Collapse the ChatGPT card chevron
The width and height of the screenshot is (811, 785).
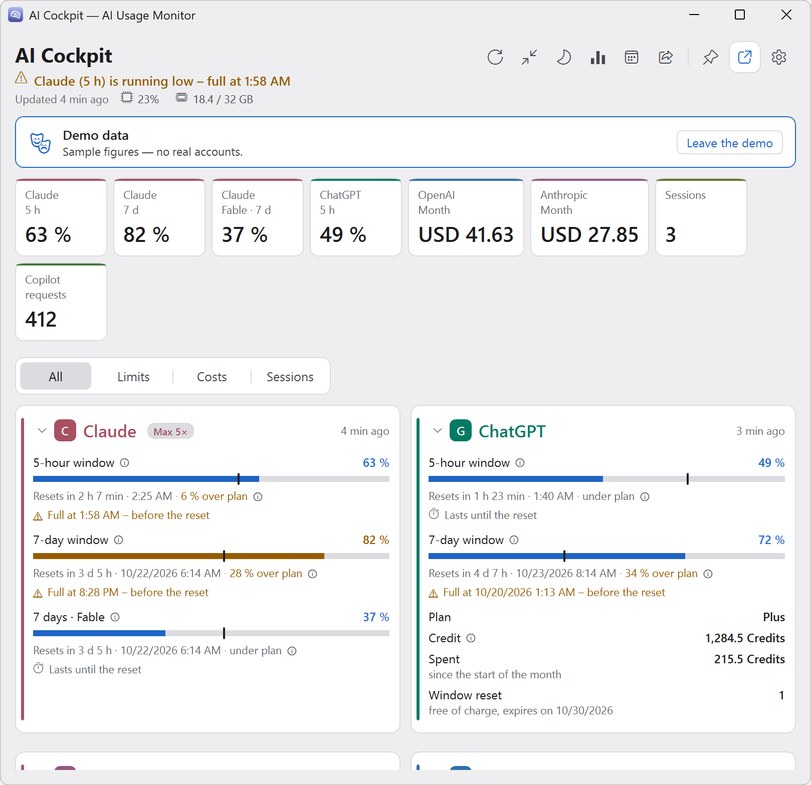tap(437, 430)
